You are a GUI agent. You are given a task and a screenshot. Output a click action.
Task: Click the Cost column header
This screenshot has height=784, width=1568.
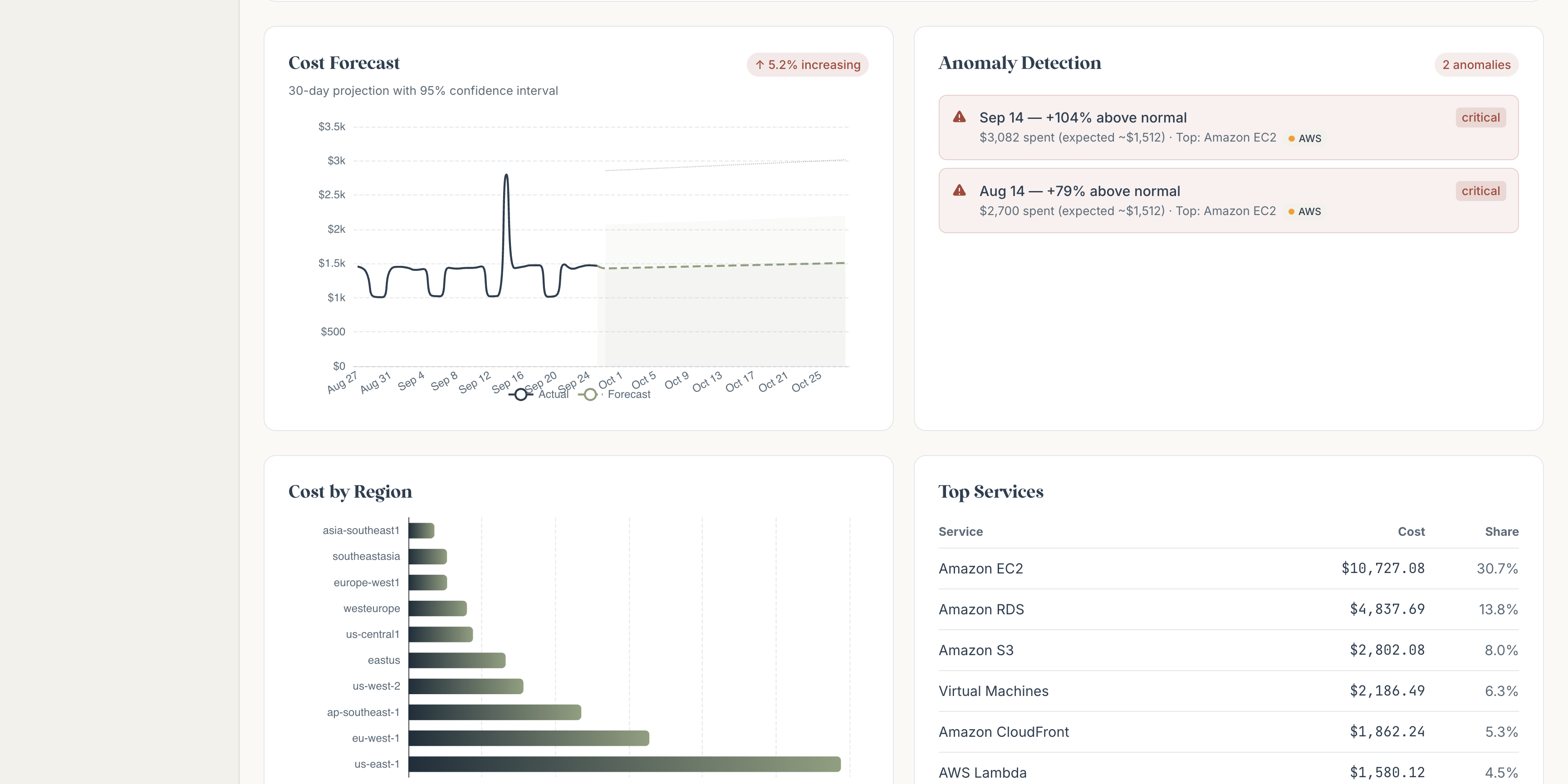(1411, 531)
